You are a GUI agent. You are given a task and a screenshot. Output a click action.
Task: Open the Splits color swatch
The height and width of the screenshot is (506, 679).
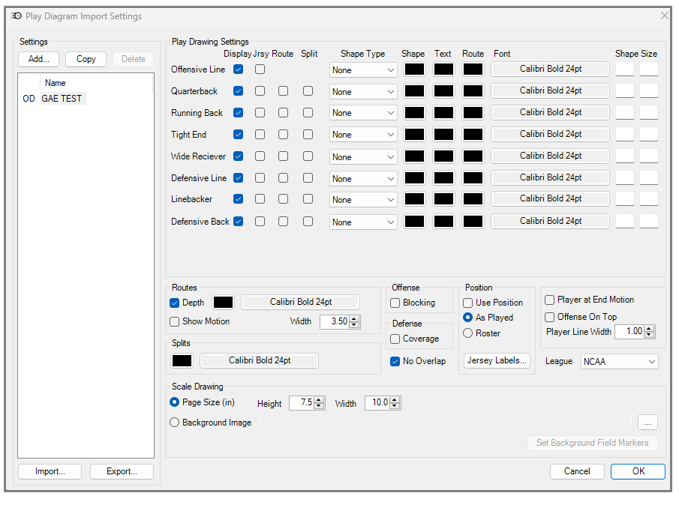pos(182,360)
